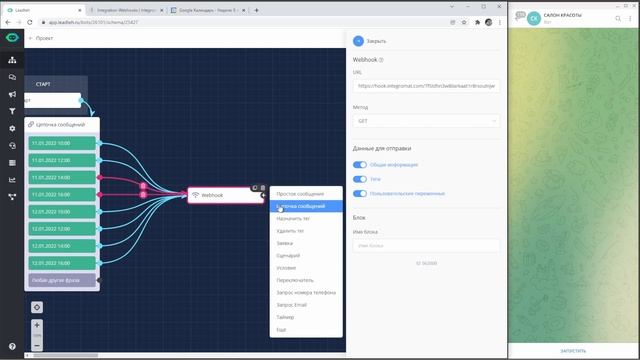Click the Любая другая фраза button
The width and height of the screenshot is (640, 360).
click(x=62, y=280)
